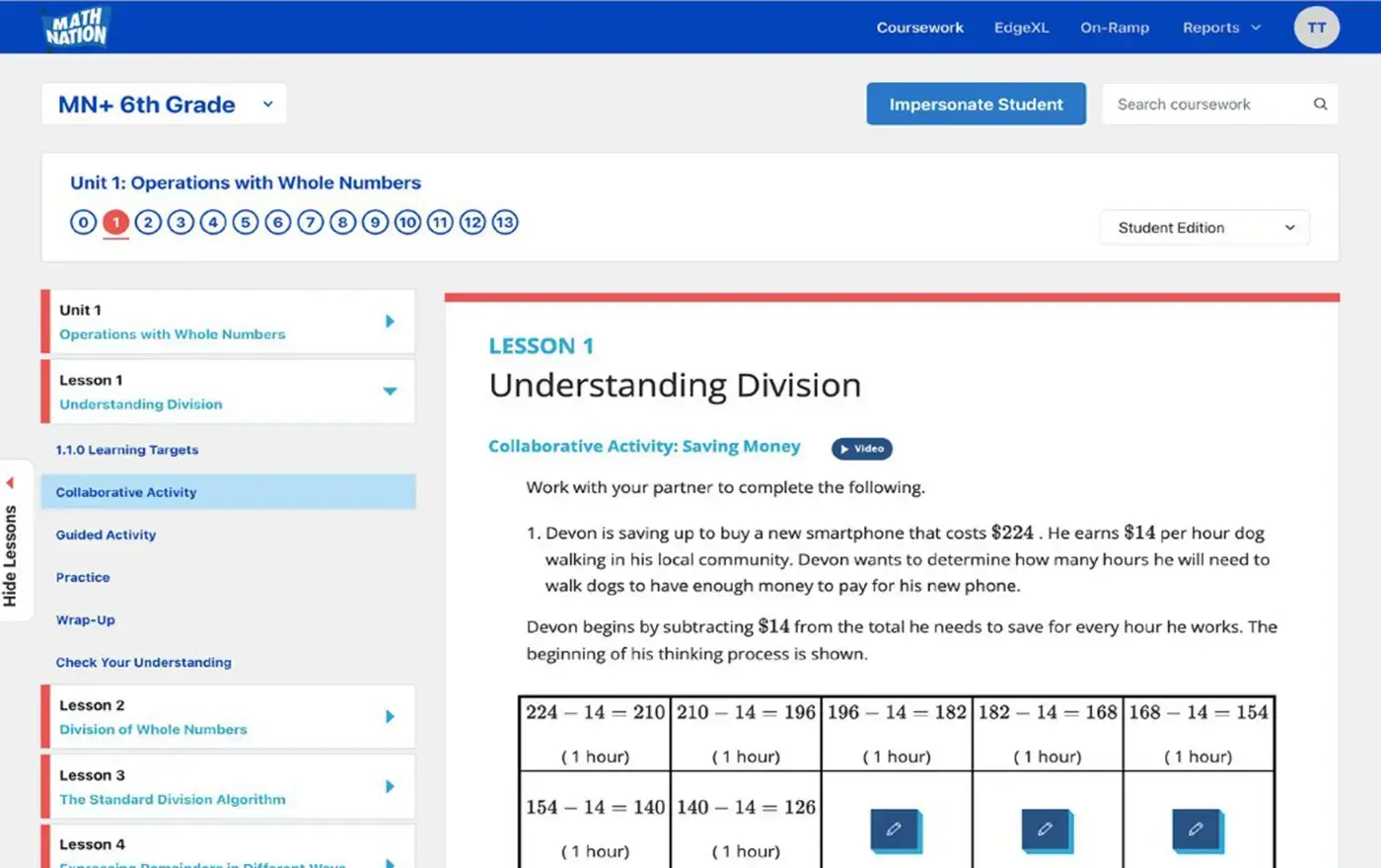
Task: Go to Coursework in top navigation
Action: [x=919, y=28]
